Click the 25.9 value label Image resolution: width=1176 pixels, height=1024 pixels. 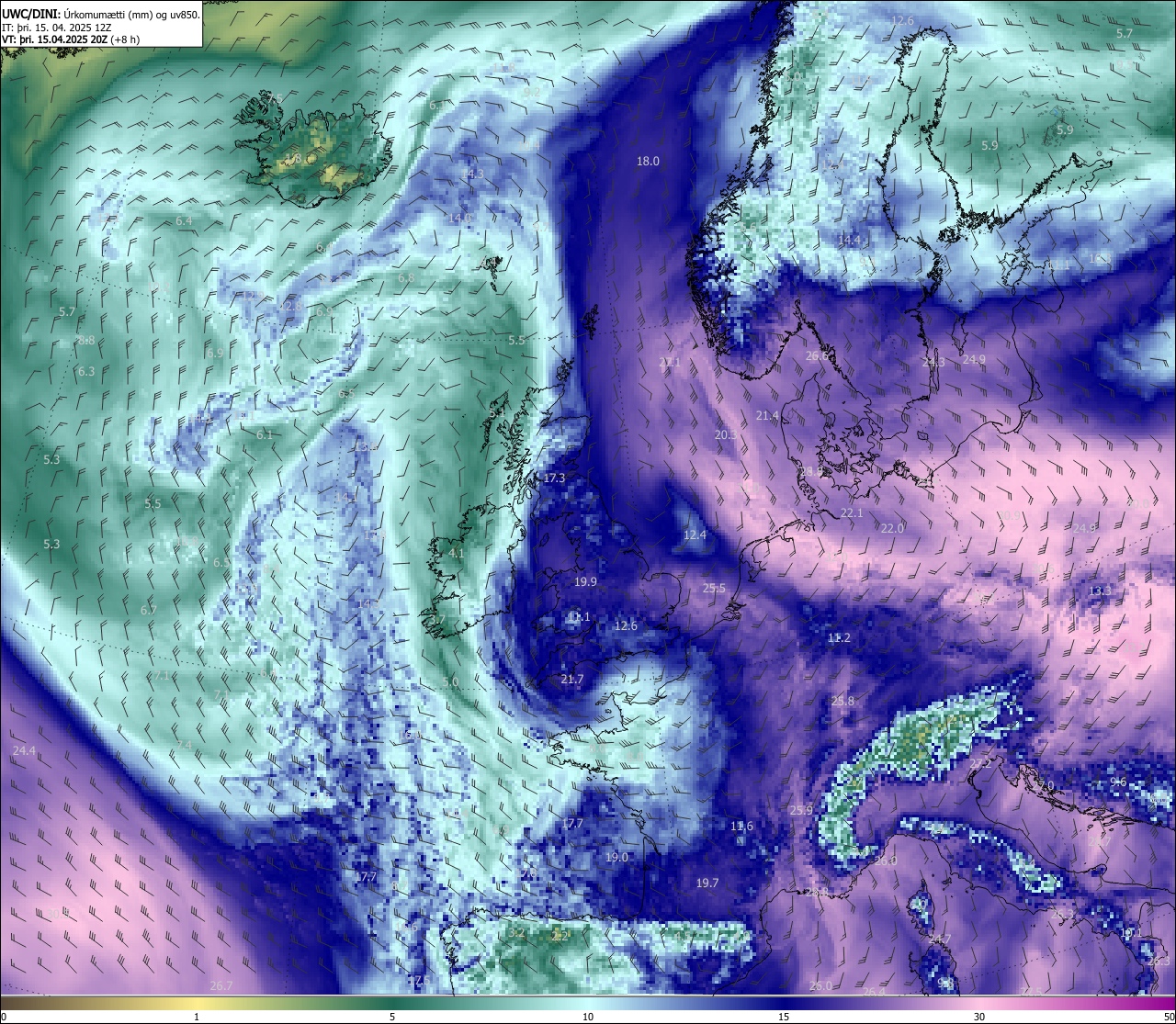(801, 810)
